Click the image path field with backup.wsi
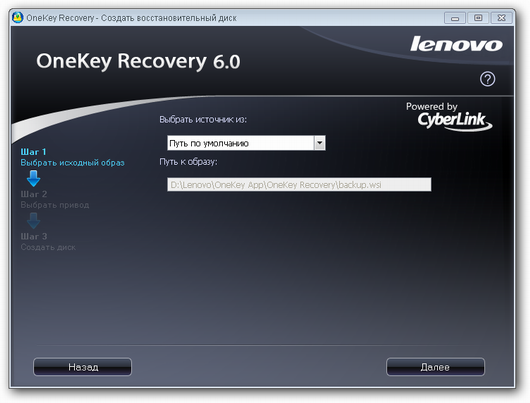530x403 pixels. (299, 185)
